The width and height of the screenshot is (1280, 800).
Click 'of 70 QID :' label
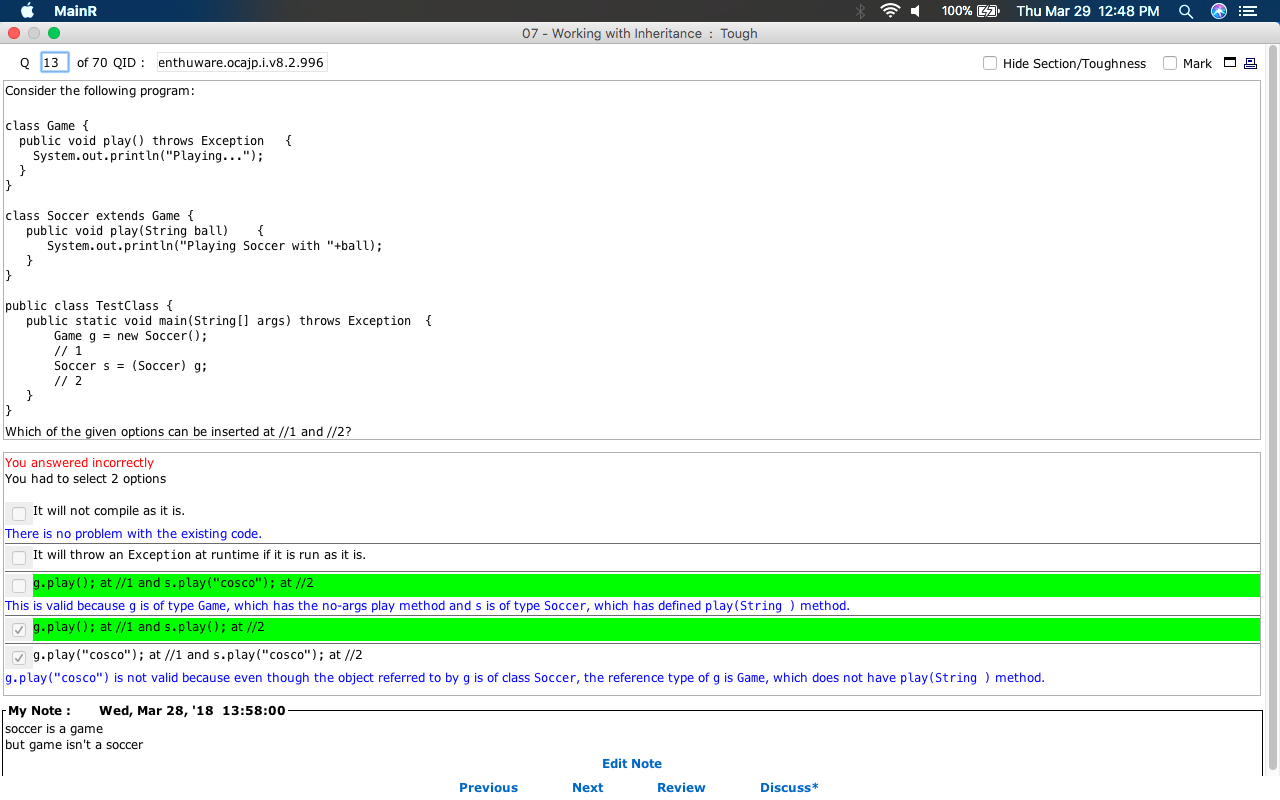111,63
